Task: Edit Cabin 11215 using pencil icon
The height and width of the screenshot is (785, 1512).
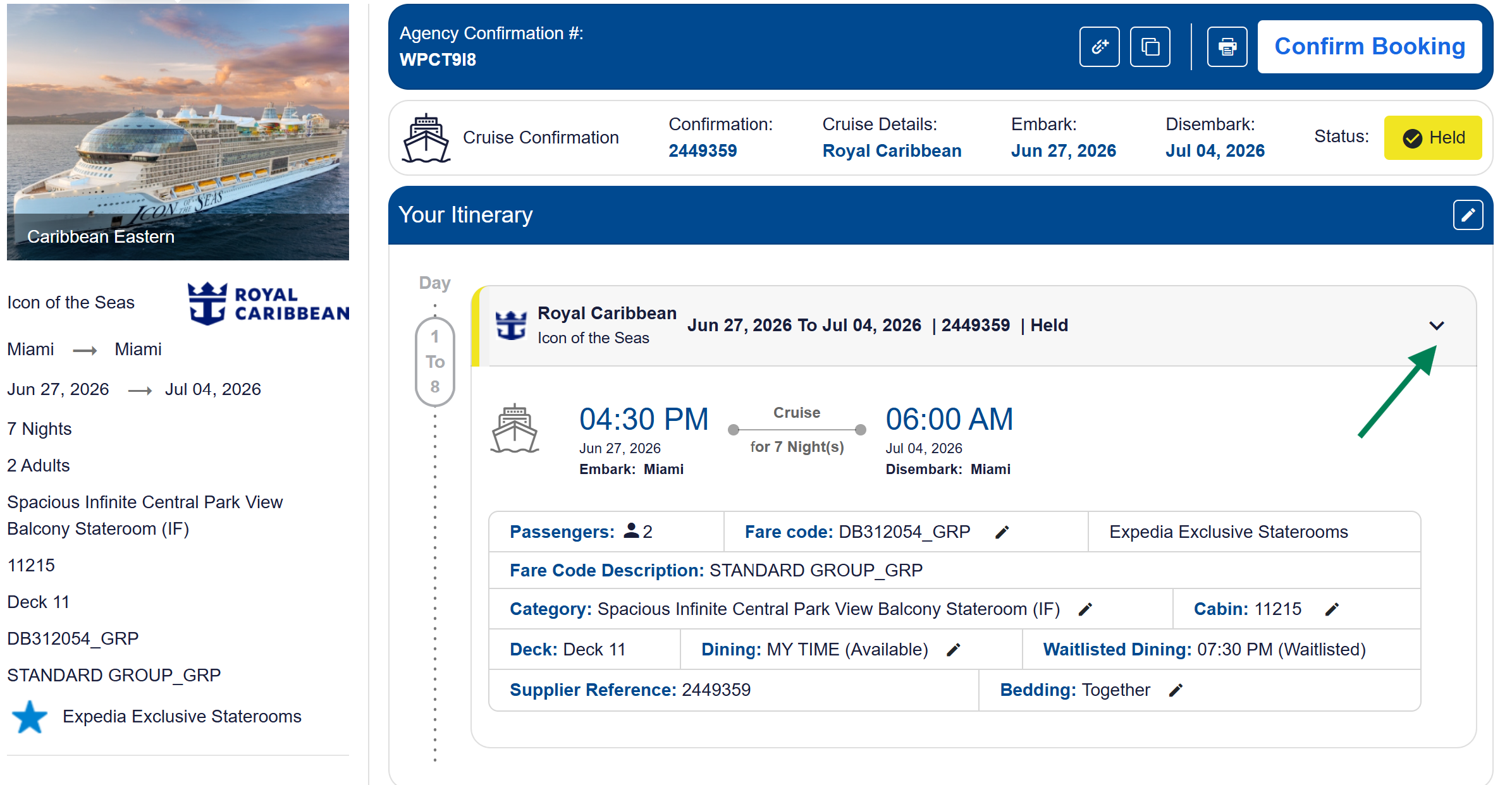Action: pyautogui.click(x=1332, y=609)
